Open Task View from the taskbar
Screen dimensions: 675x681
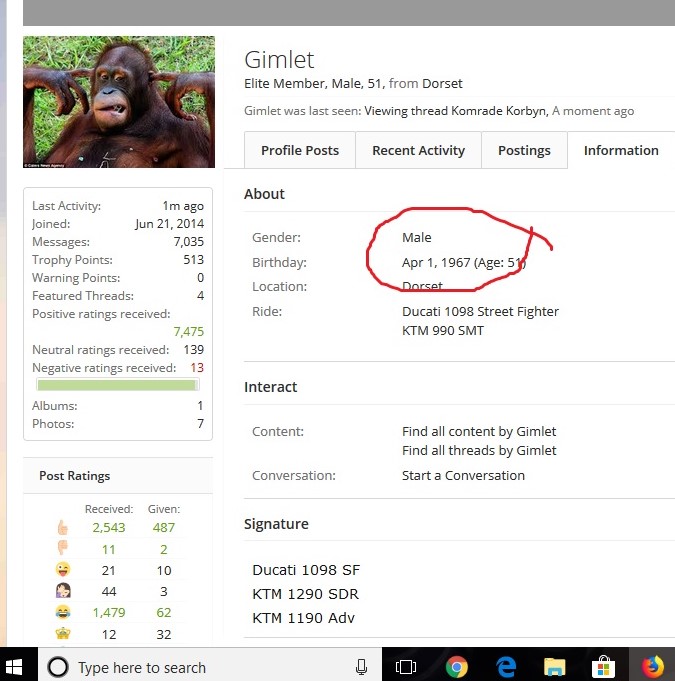click(406, 666)
